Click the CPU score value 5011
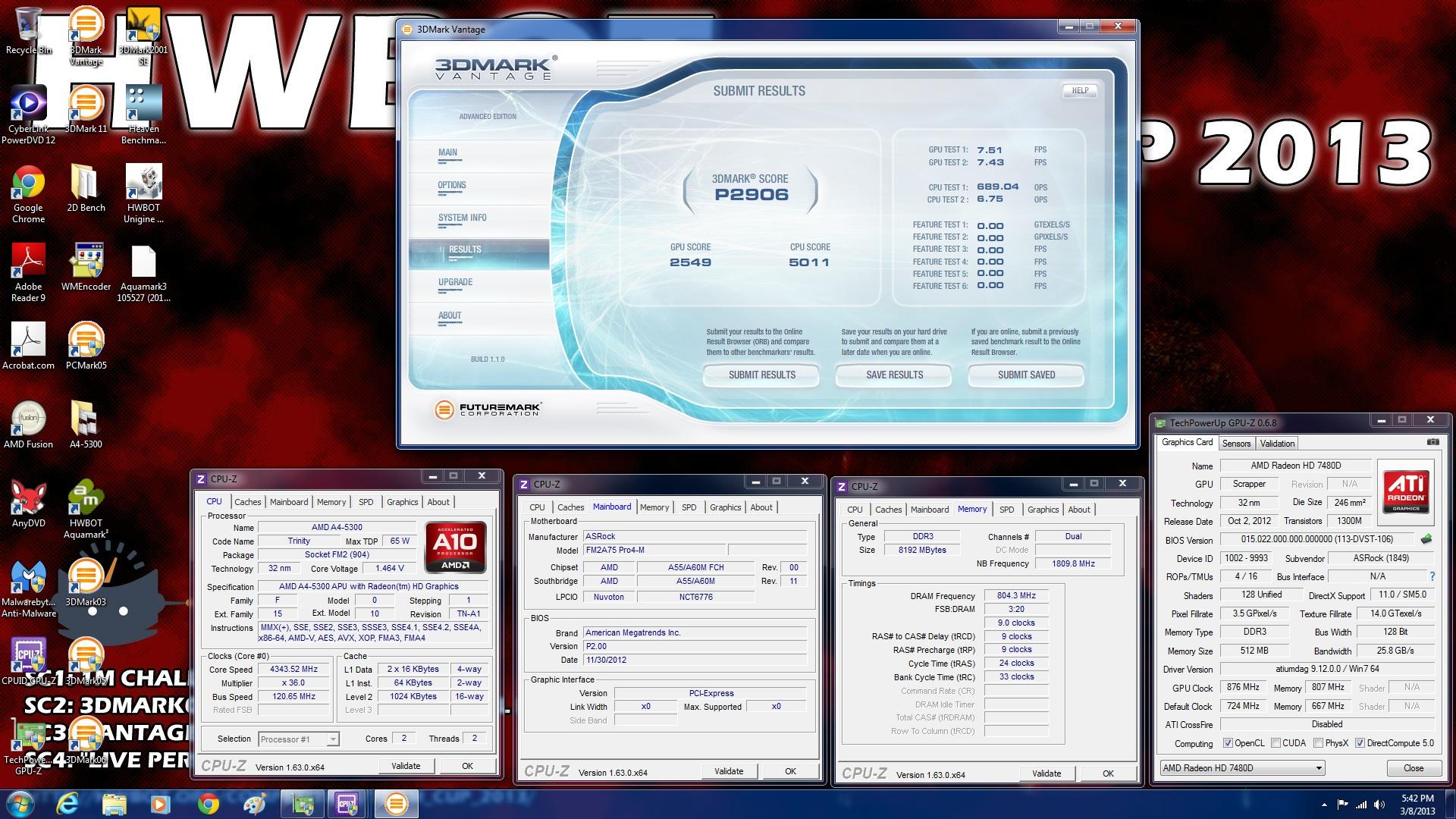This screenshot has height=819, width=1456. (x=809, y=262)
